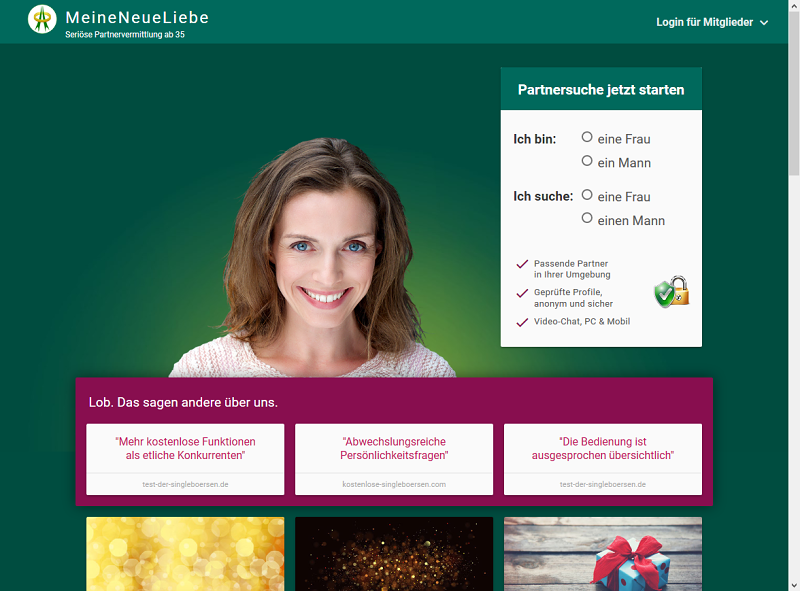Click the scrollbar up arrow
Viewport: 800px width, 591px height.
pyautogui.click(x=794, y=6)
